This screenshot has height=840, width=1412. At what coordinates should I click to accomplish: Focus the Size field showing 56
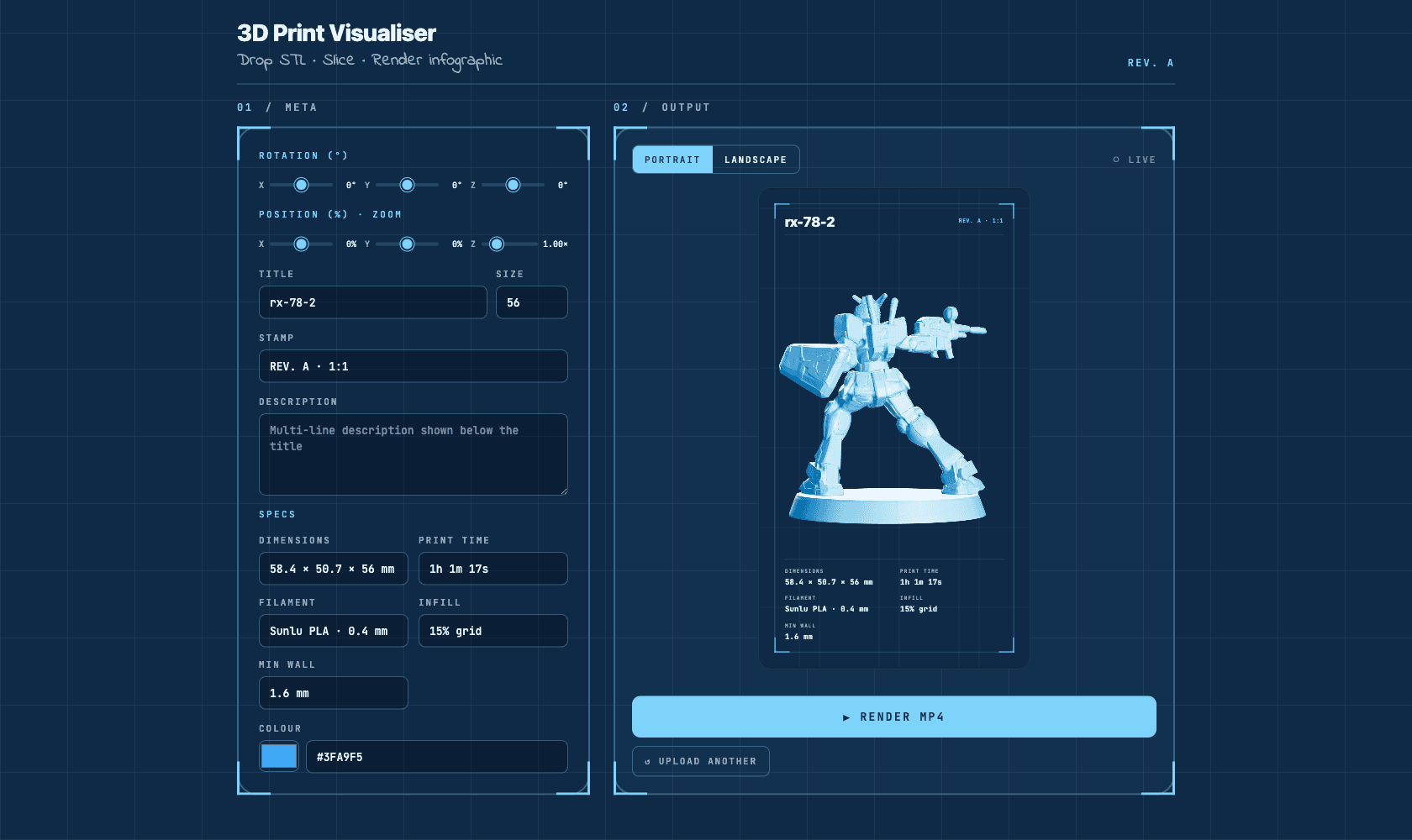tap(532, 302)
